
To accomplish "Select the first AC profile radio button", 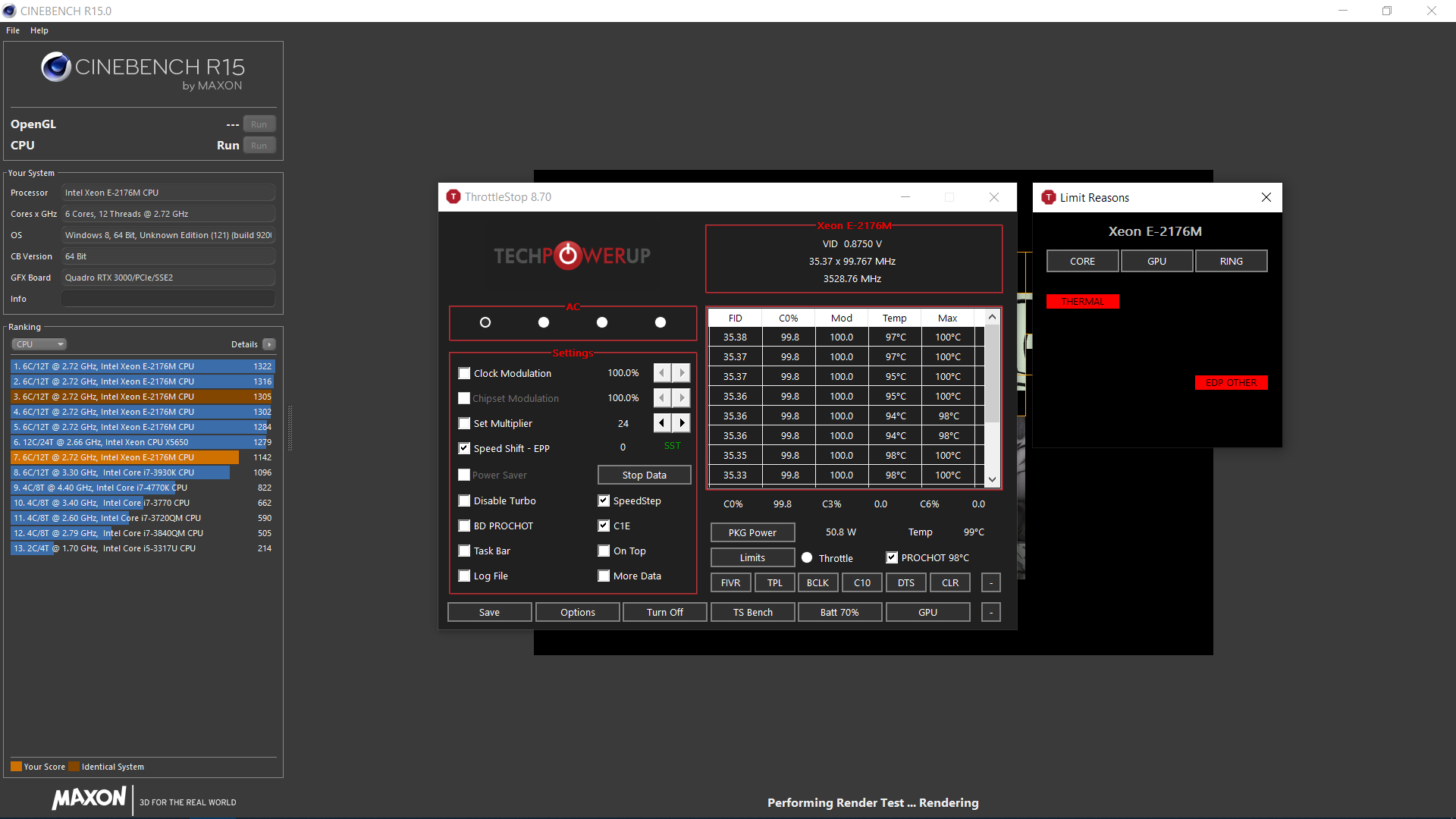I will tap(485, 322).
